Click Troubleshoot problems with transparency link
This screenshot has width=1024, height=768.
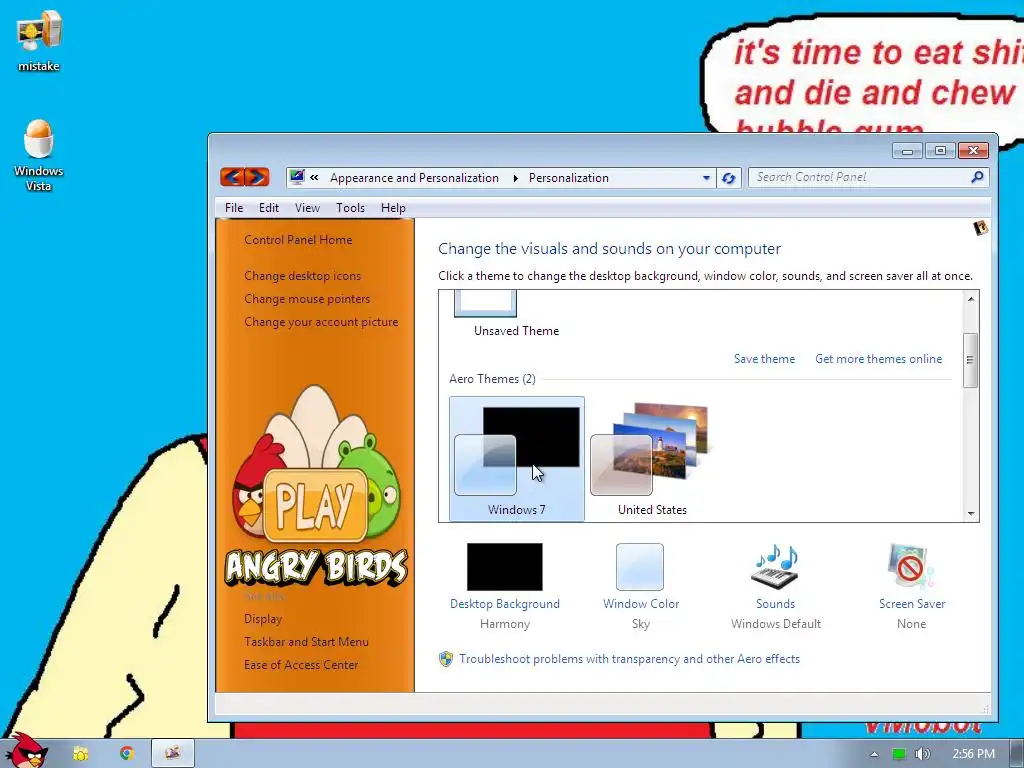630,659
